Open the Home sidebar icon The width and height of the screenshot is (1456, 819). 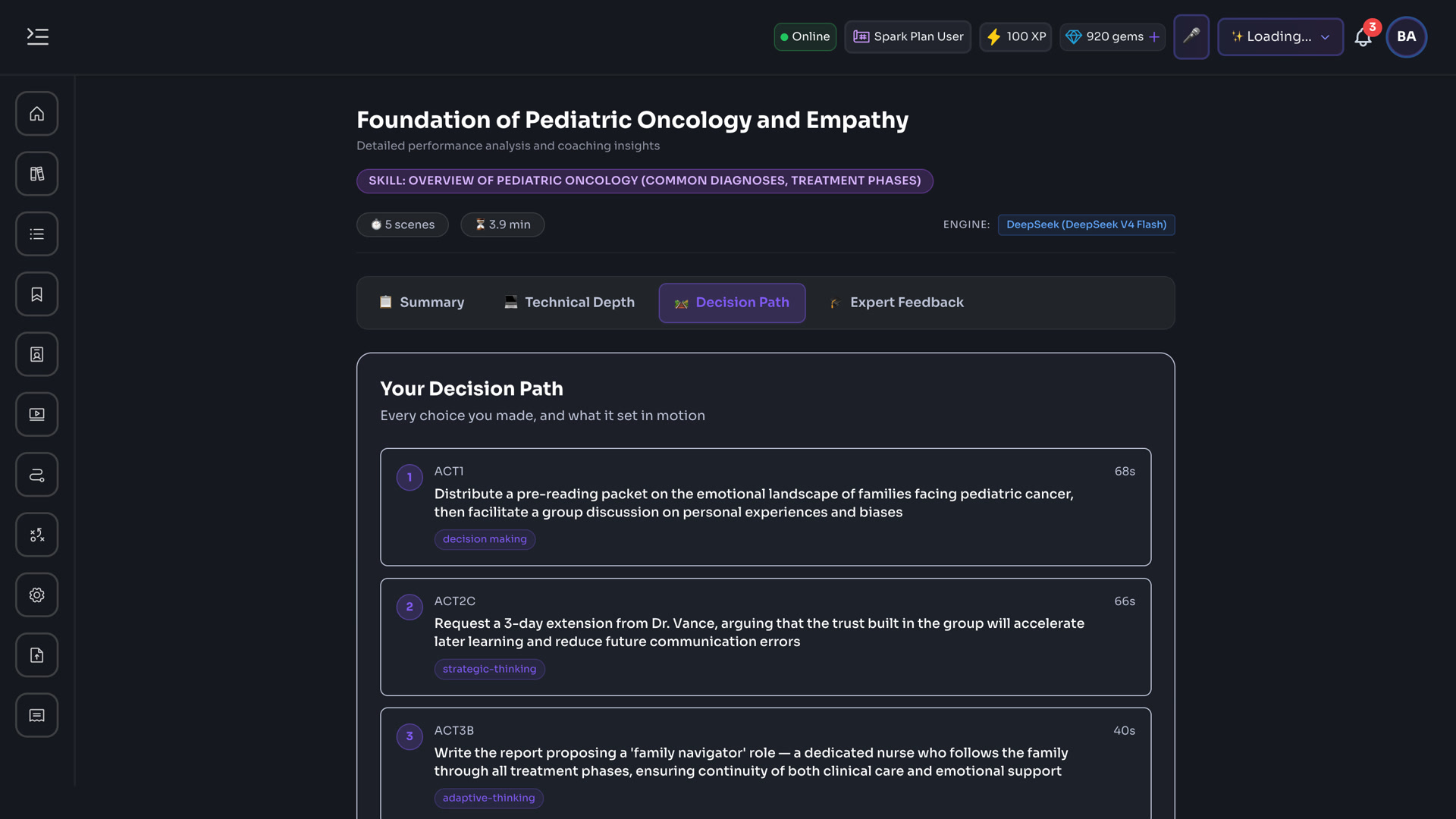click(x=36, y=114)
